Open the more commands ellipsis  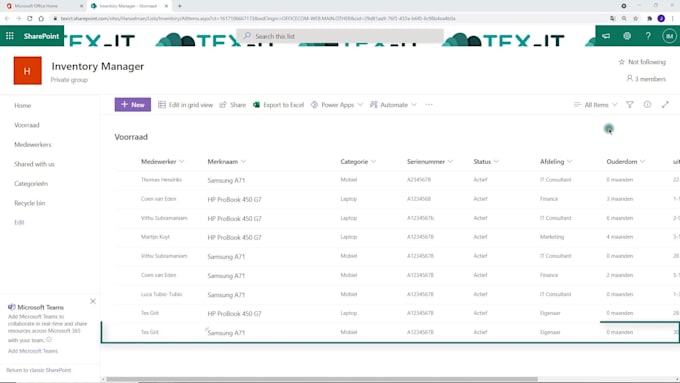click(x=429, y=105)
